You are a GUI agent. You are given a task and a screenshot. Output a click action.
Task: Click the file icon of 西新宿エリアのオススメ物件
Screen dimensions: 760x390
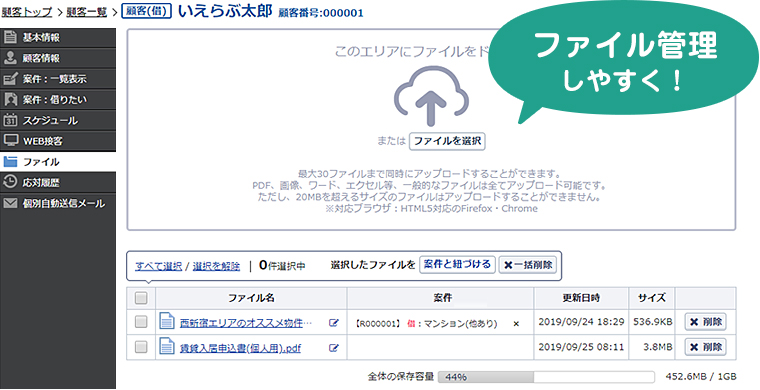[x=167, y=322]
